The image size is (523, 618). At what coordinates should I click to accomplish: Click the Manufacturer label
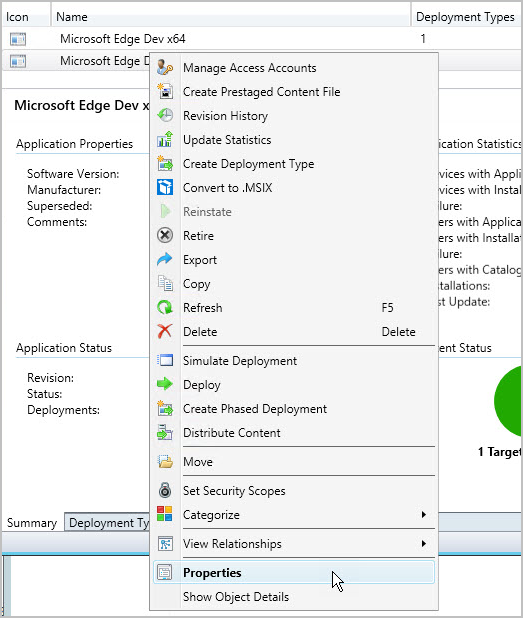64,190
